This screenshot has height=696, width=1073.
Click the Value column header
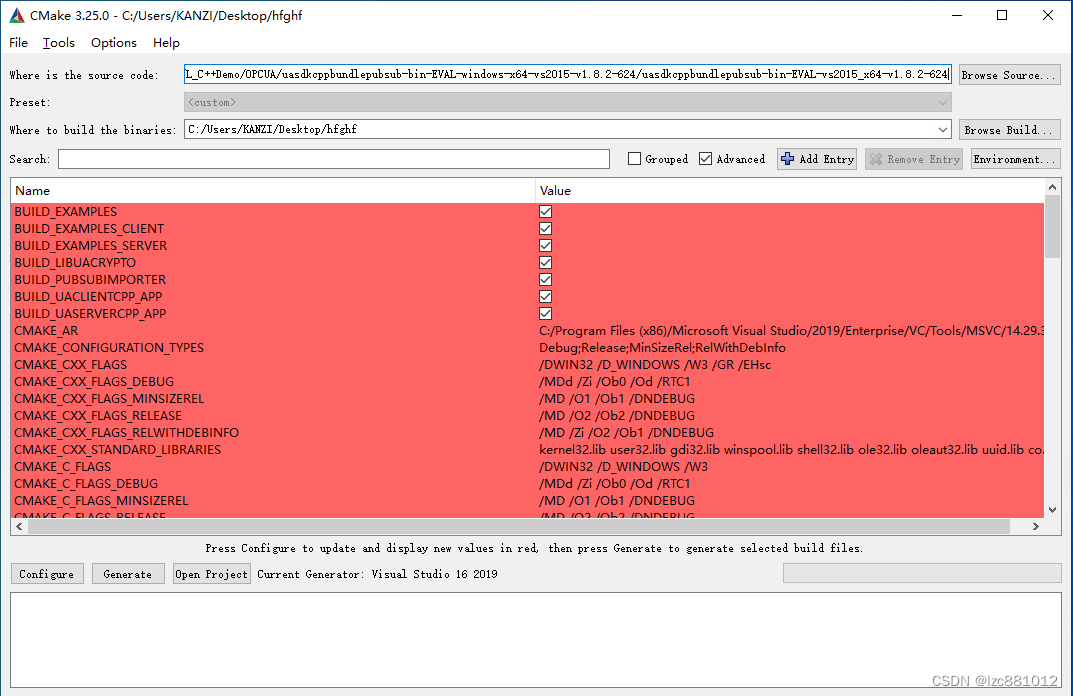coord(790,190)
